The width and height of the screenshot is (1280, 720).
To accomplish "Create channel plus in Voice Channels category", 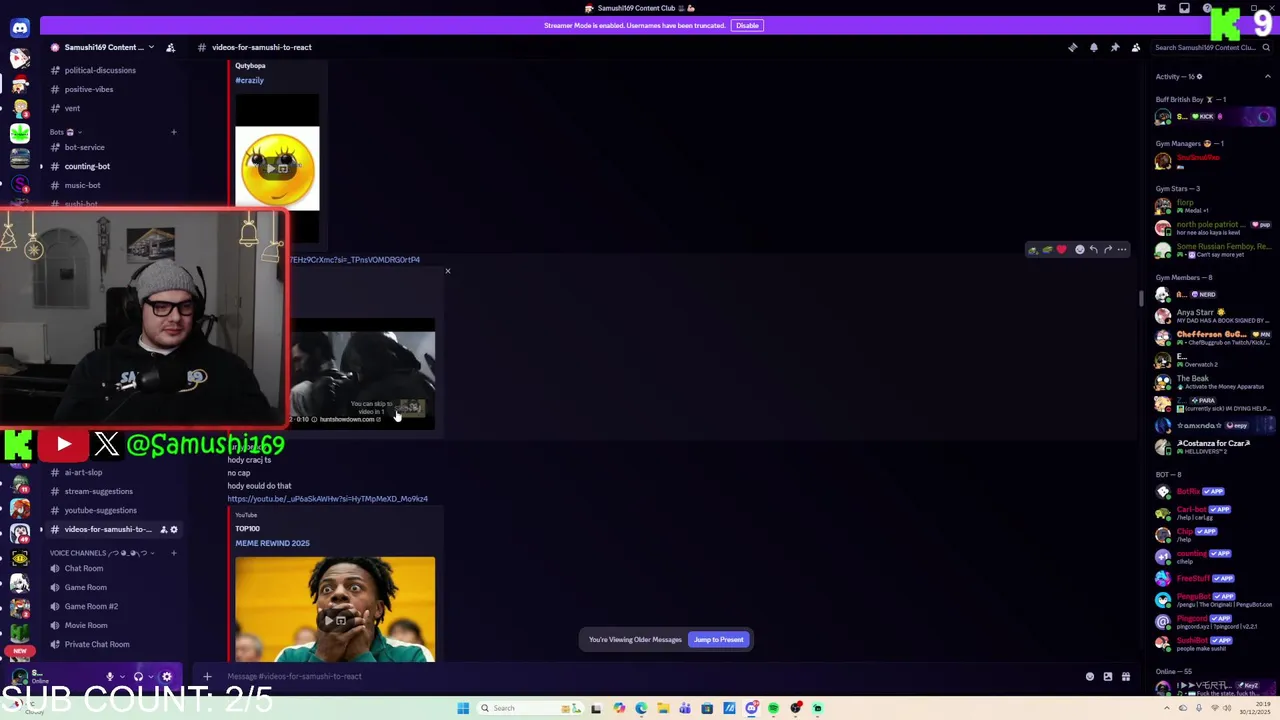I will (x=173, y=553).
